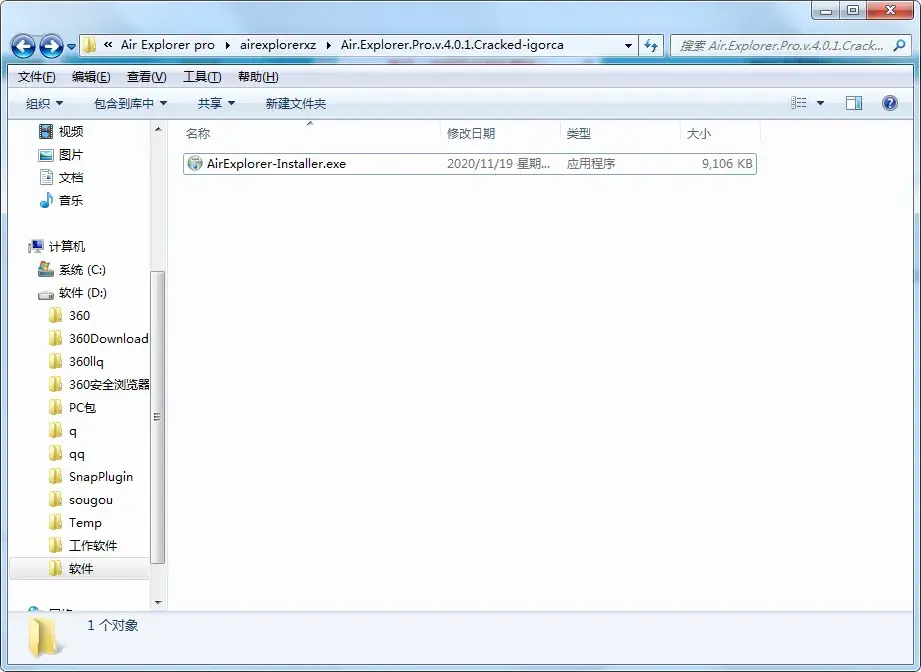Open the 工作软件 folder
The height and width of the screenshot is (672, 921).
pyautogui.click(x=93, y=545)
